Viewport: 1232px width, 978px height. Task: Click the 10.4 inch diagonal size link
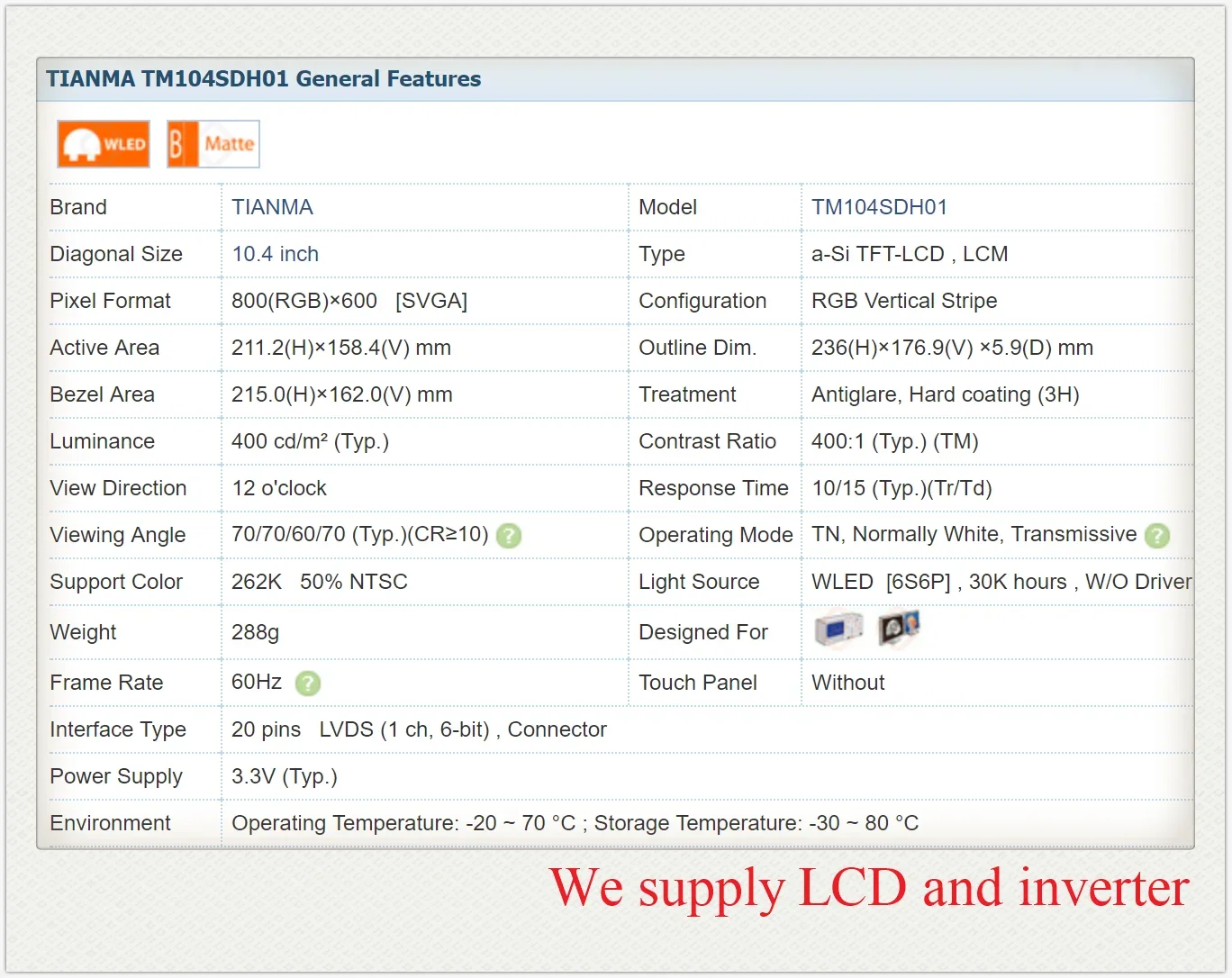click(x=275, y=254)
